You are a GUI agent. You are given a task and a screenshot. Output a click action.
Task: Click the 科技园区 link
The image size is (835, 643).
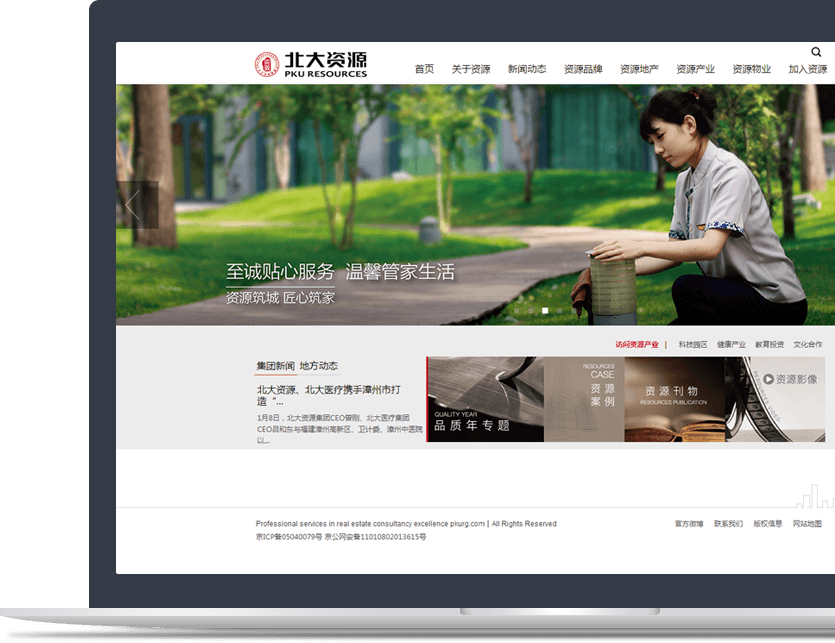(692, 344)
